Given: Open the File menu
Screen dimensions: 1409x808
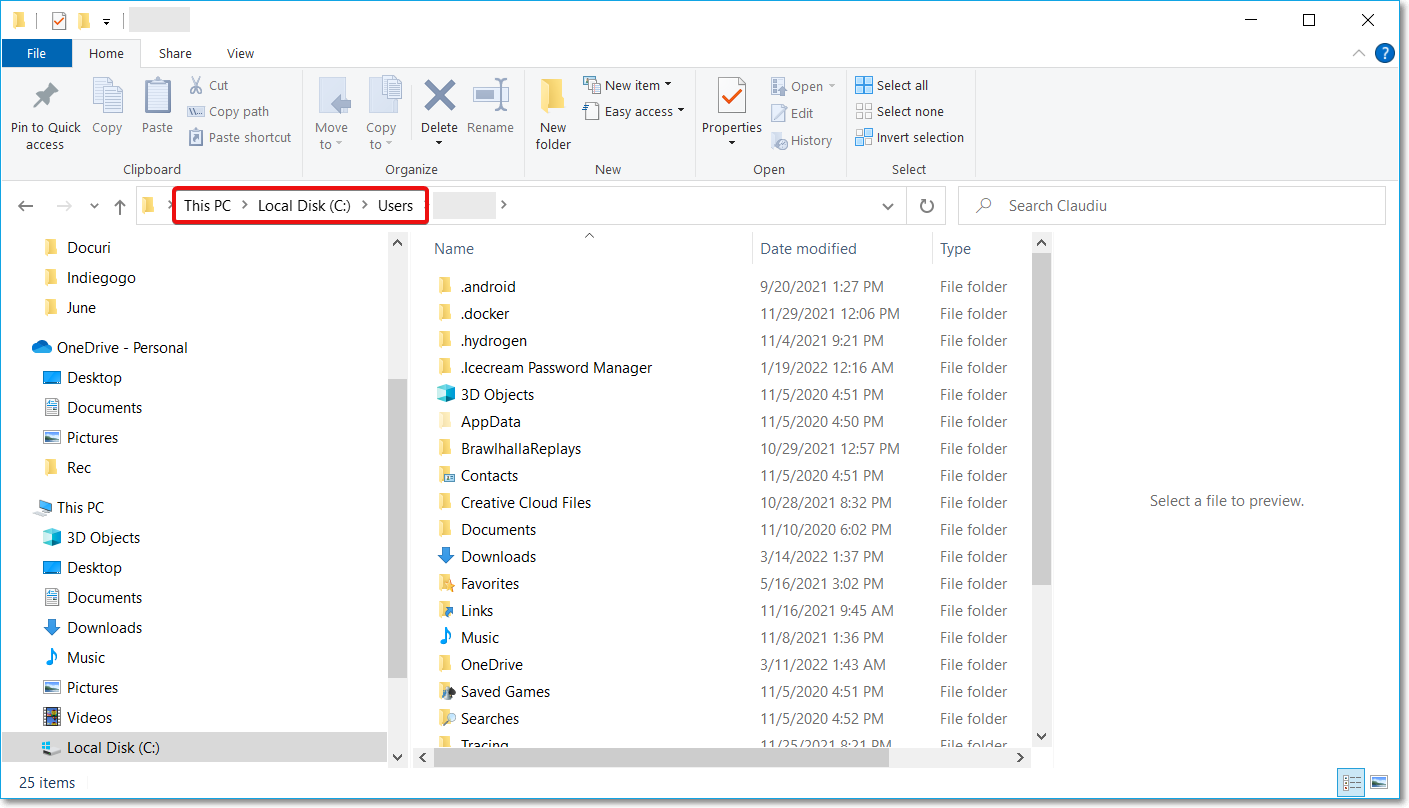Looking at the screenshot, I should (x=36, y=53).
